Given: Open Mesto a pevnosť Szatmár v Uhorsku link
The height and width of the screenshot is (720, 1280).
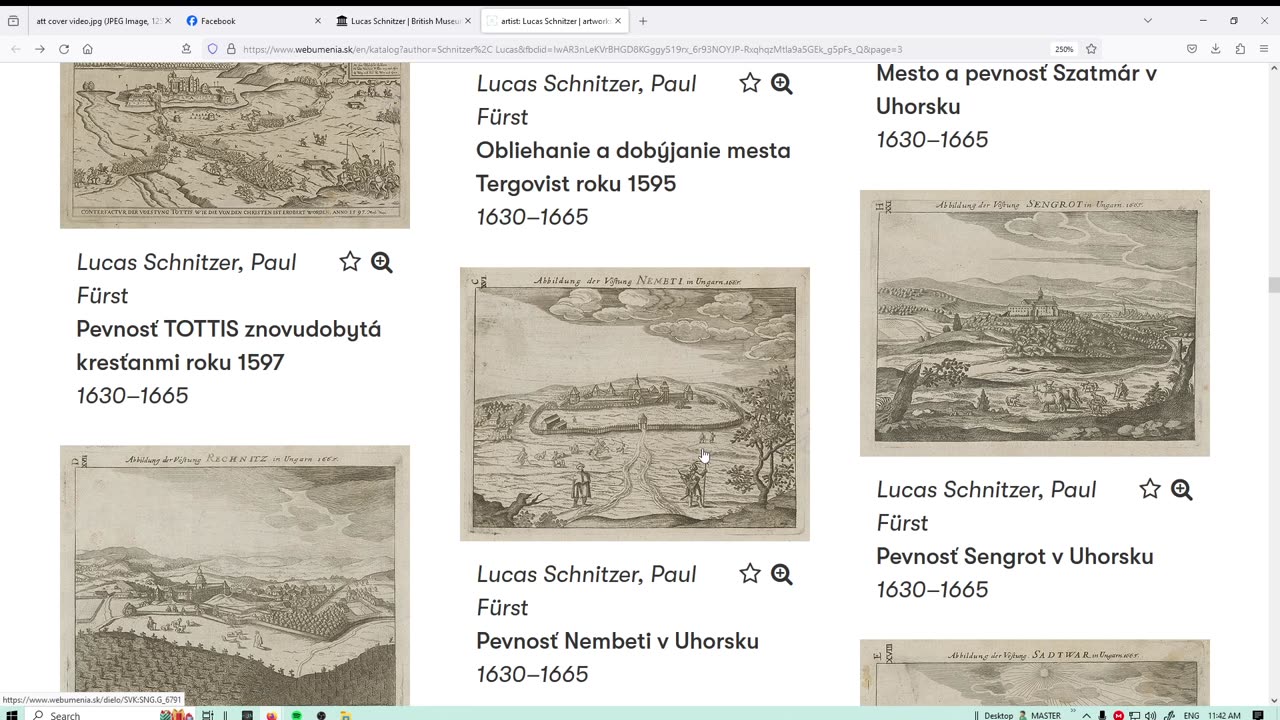Looking at the screenshot, I should 1016,89.
